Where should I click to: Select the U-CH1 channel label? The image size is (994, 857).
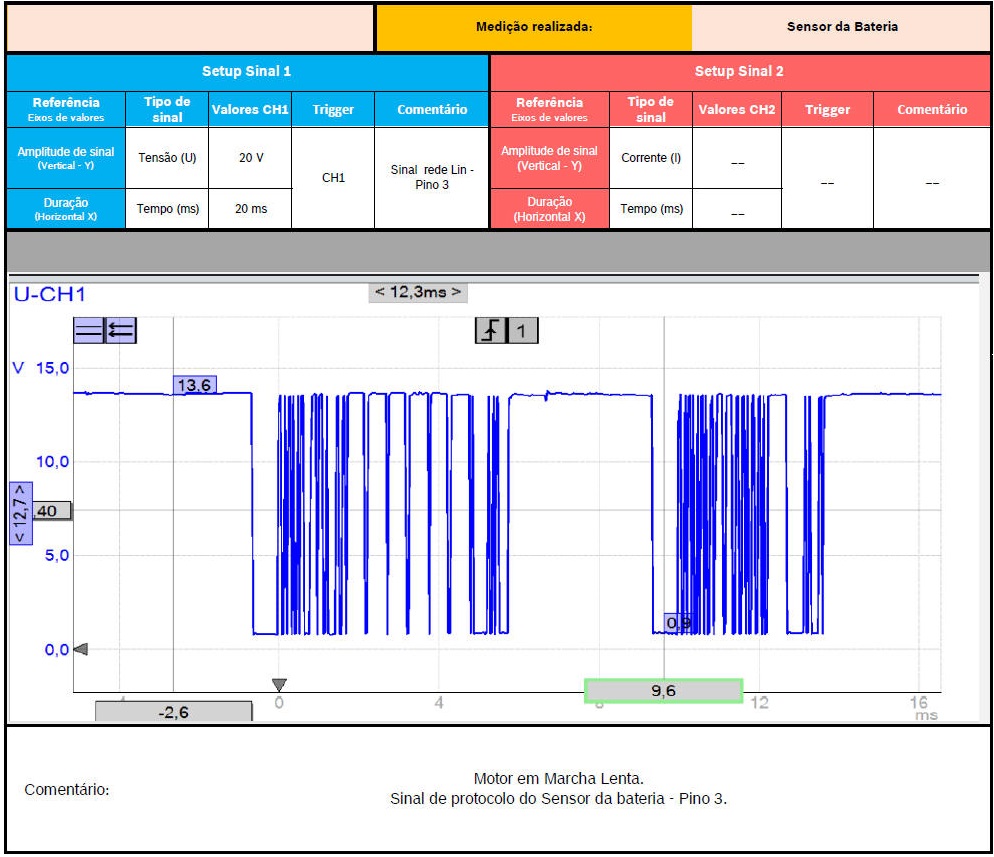[x=47, y=294]
